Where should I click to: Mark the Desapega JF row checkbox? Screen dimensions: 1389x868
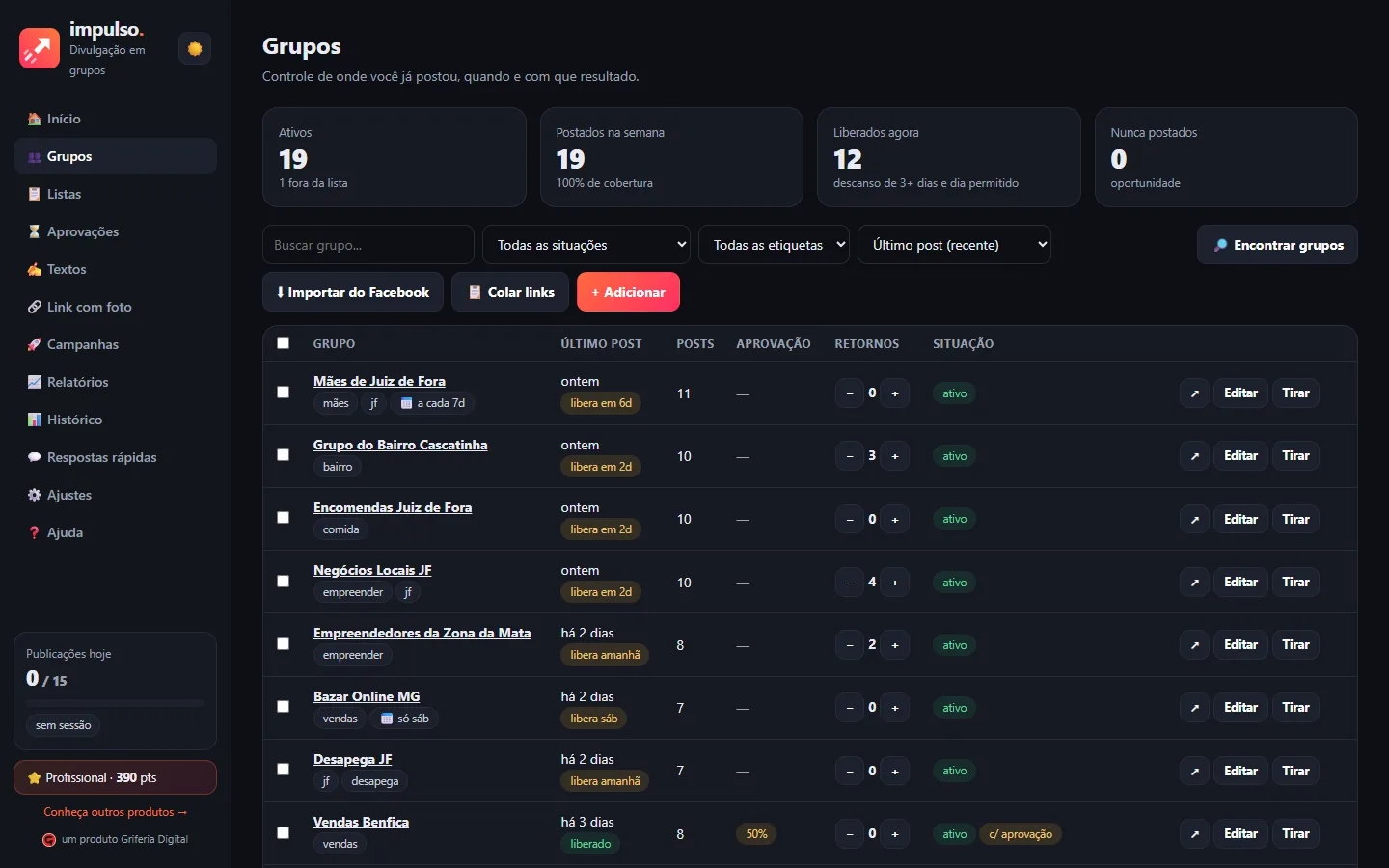283,769
